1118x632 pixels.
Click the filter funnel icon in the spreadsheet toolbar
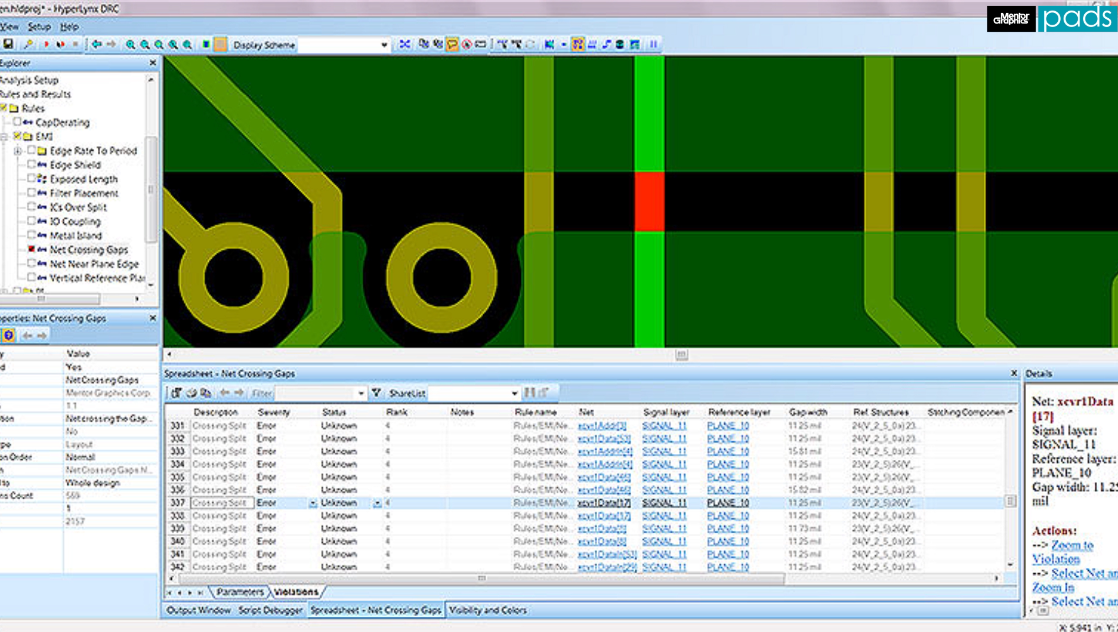pos(377,392)
